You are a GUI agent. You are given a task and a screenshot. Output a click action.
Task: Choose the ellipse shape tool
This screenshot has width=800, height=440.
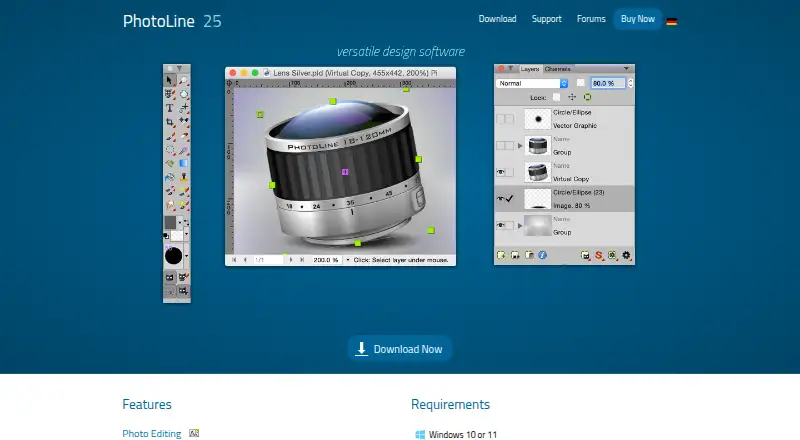184,94
